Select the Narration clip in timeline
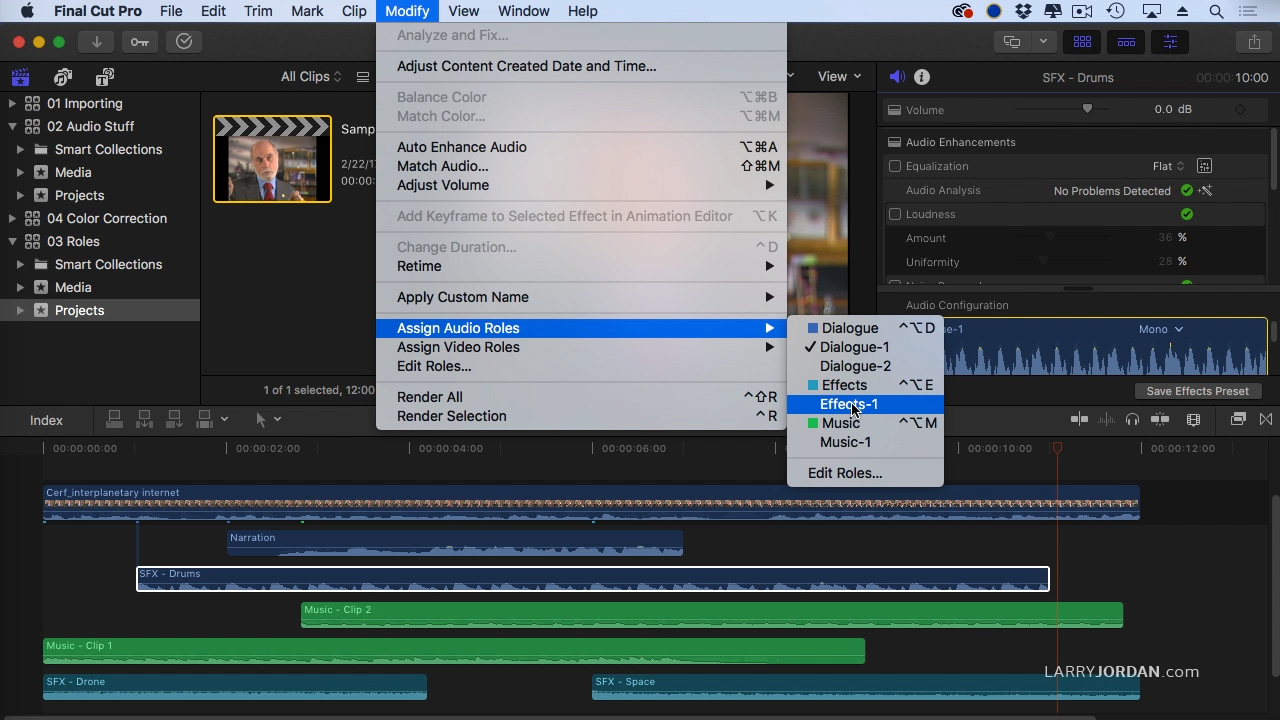 (455, 543)
